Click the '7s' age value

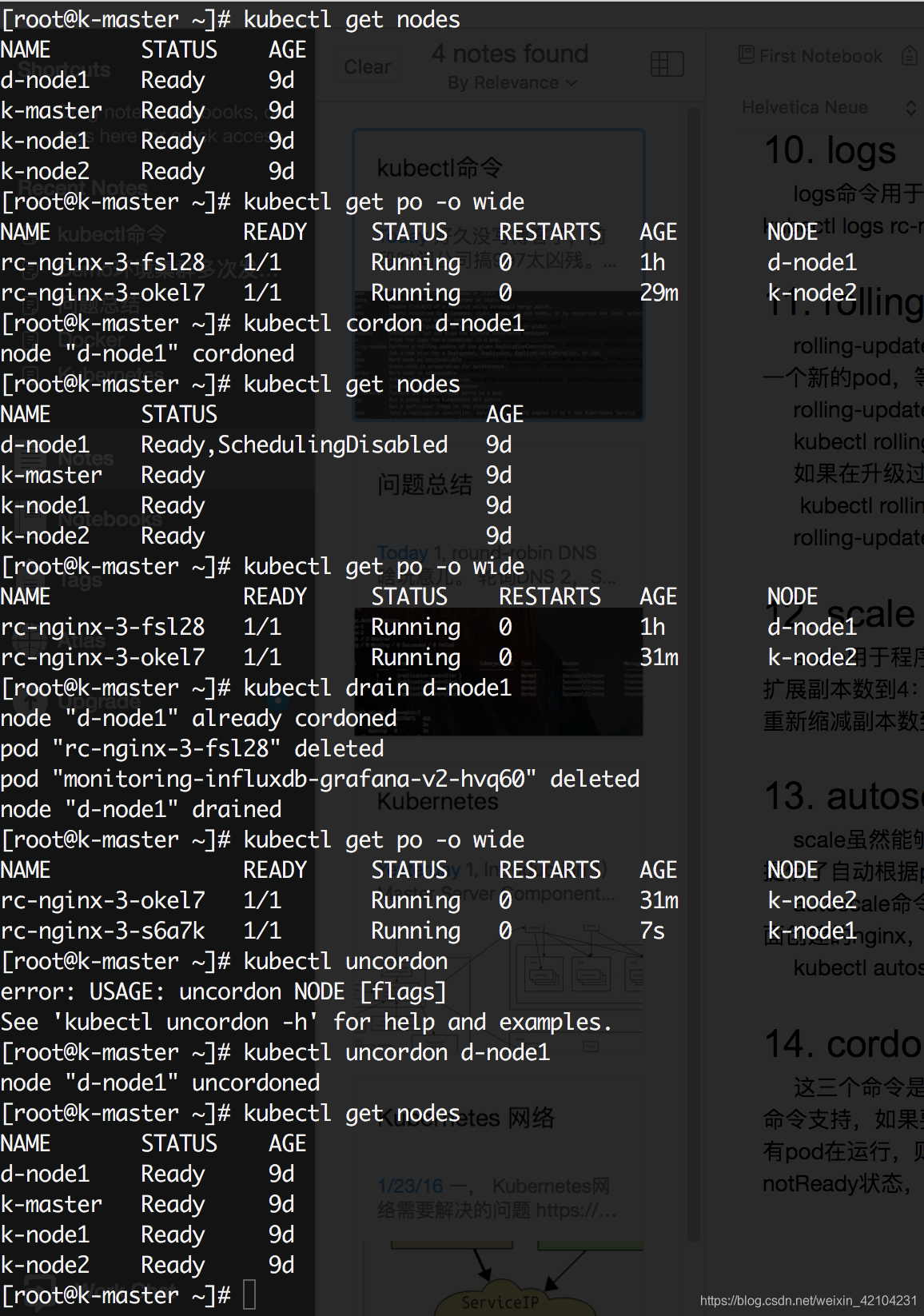[x=652, y=931]
